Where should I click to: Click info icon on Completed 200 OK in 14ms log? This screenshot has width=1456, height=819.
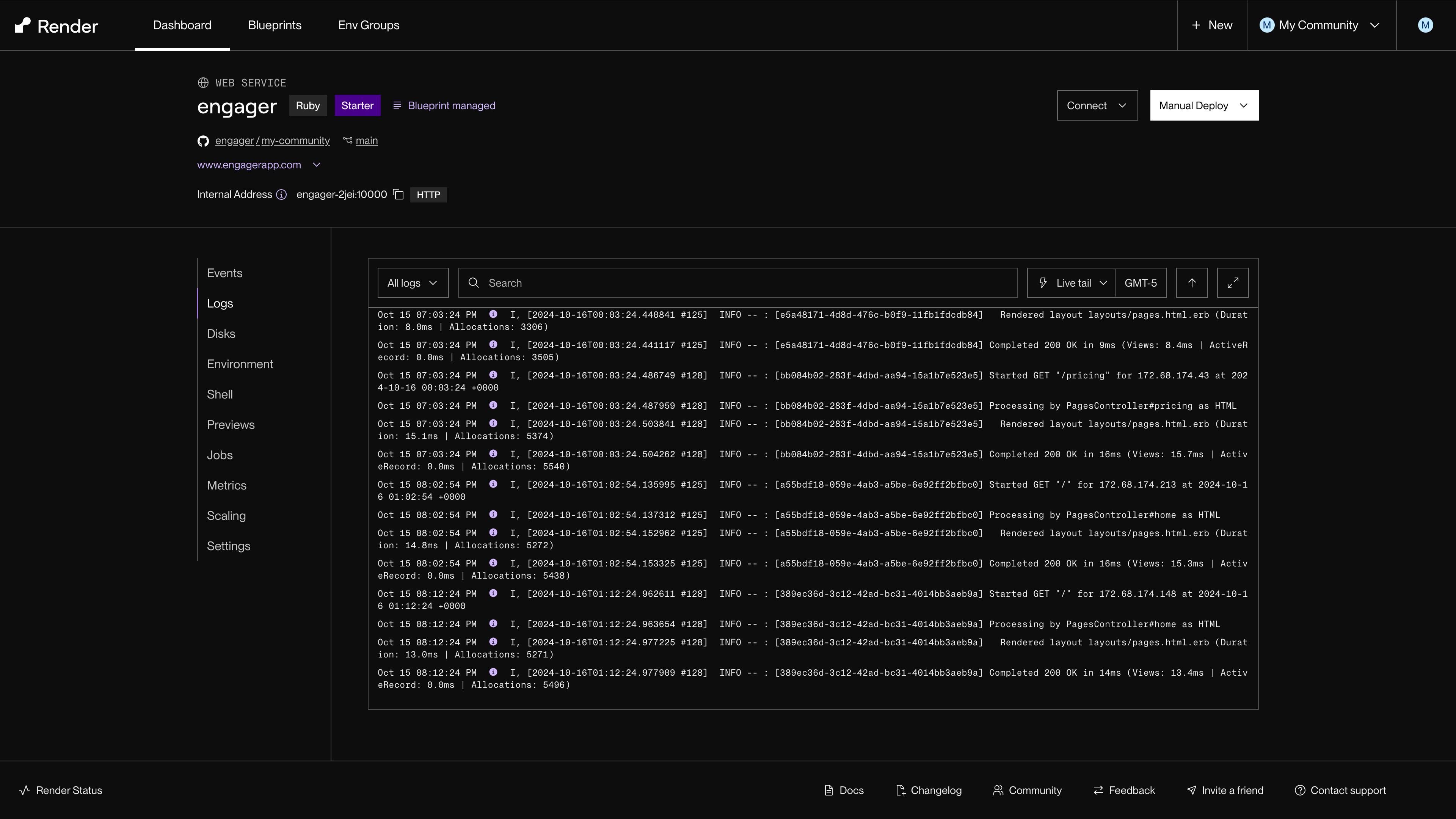coord(493,672)
